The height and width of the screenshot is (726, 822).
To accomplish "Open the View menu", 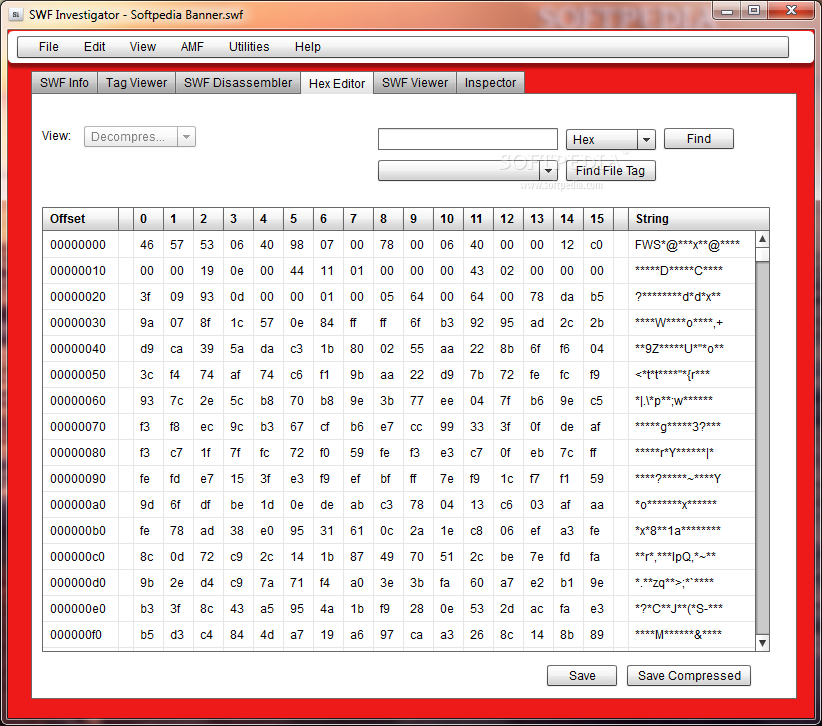I will click(143, 47).
